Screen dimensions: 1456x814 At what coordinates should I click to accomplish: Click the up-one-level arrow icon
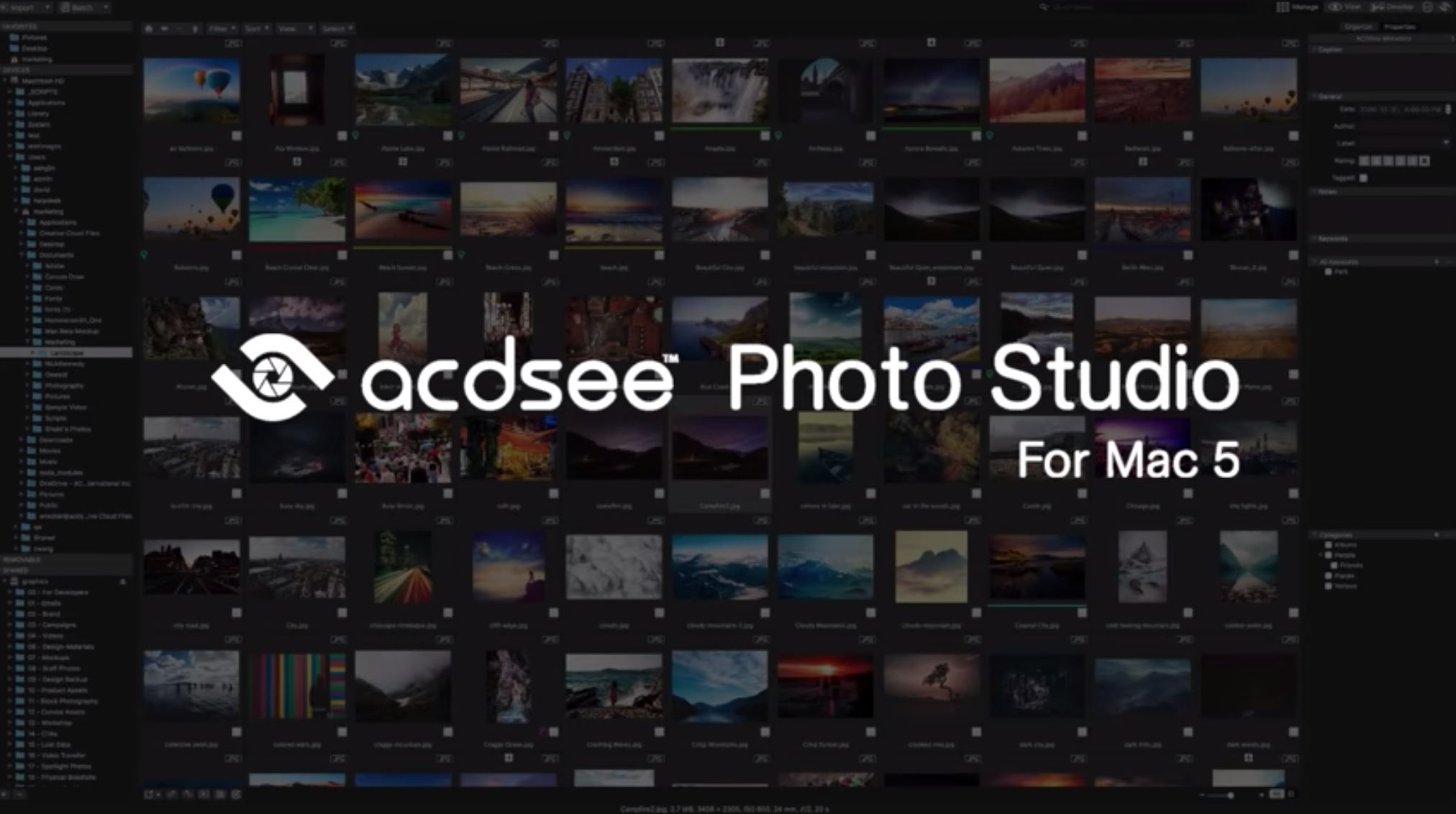click(x=194, y=29)
